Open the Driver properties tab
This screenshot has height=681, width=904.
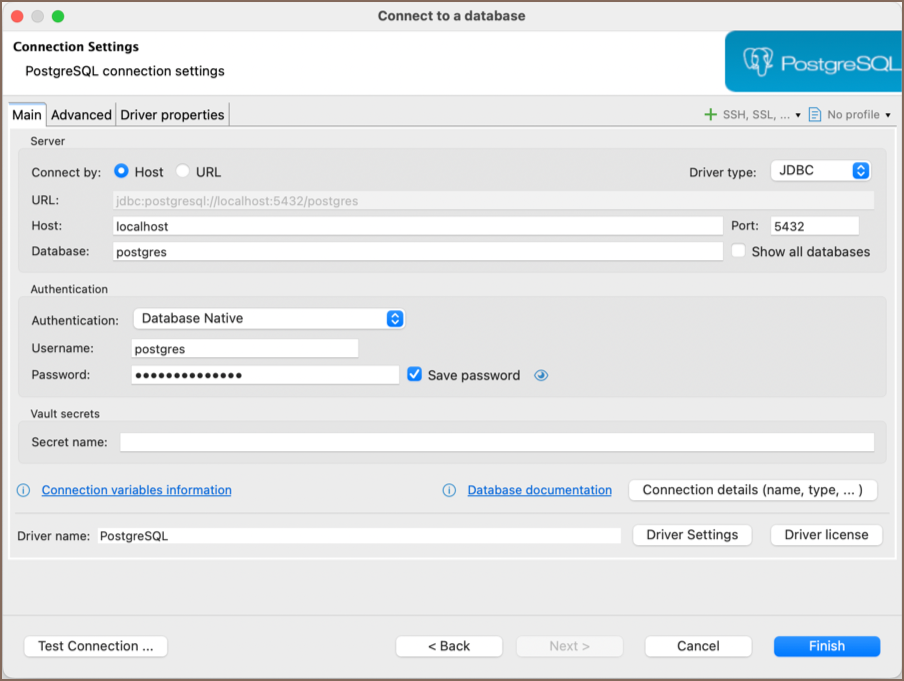point(172,115)
